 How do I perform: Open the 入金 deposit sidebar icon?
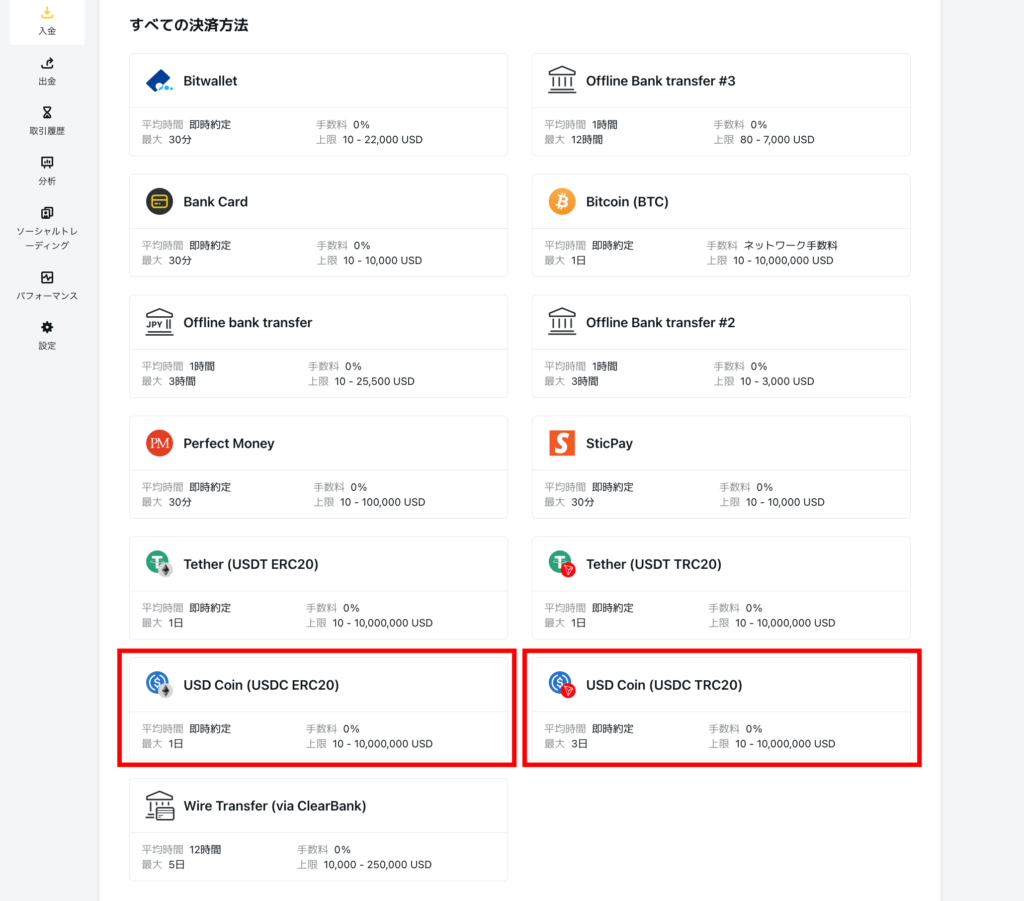(x=47, y=12)
